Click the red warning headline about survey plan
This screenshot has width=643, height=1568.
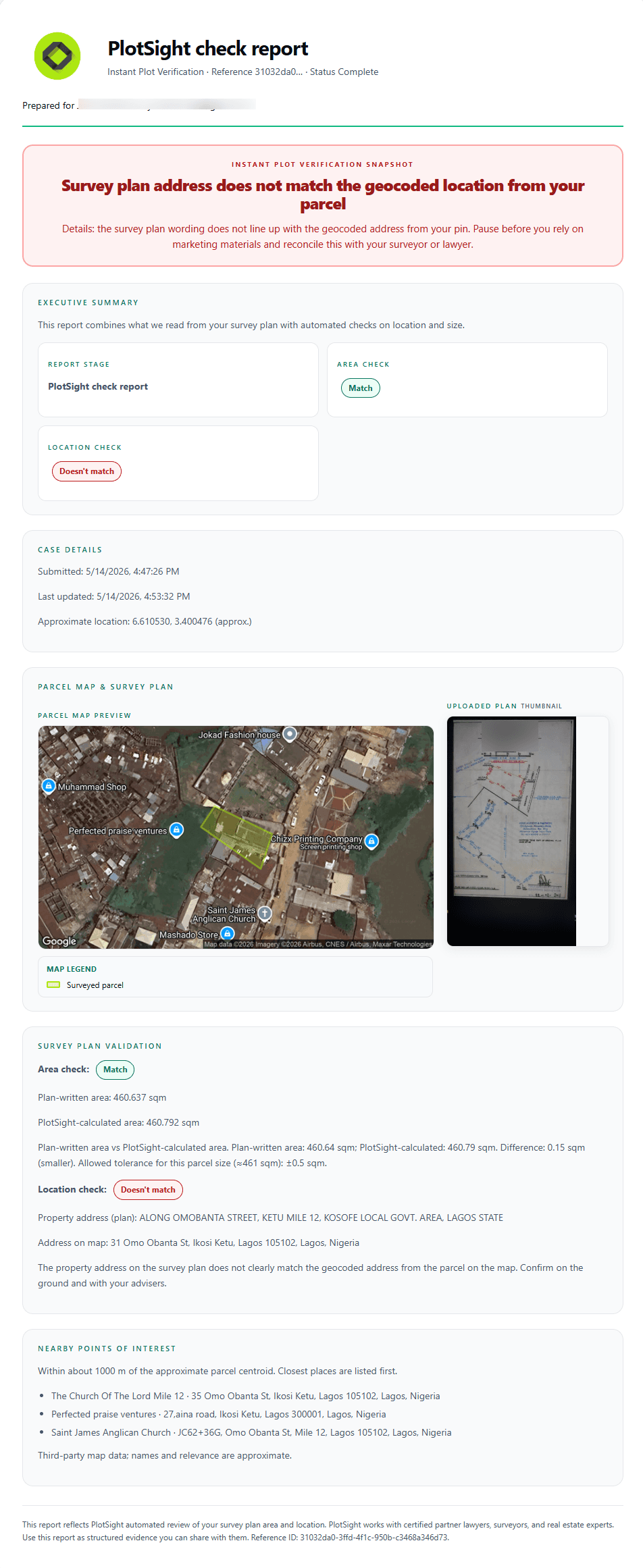323,194
